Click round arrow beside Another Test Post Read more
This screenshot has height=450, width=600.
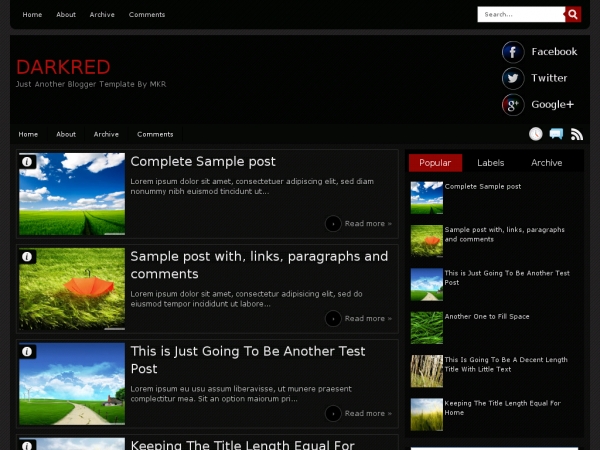[333, 413]
